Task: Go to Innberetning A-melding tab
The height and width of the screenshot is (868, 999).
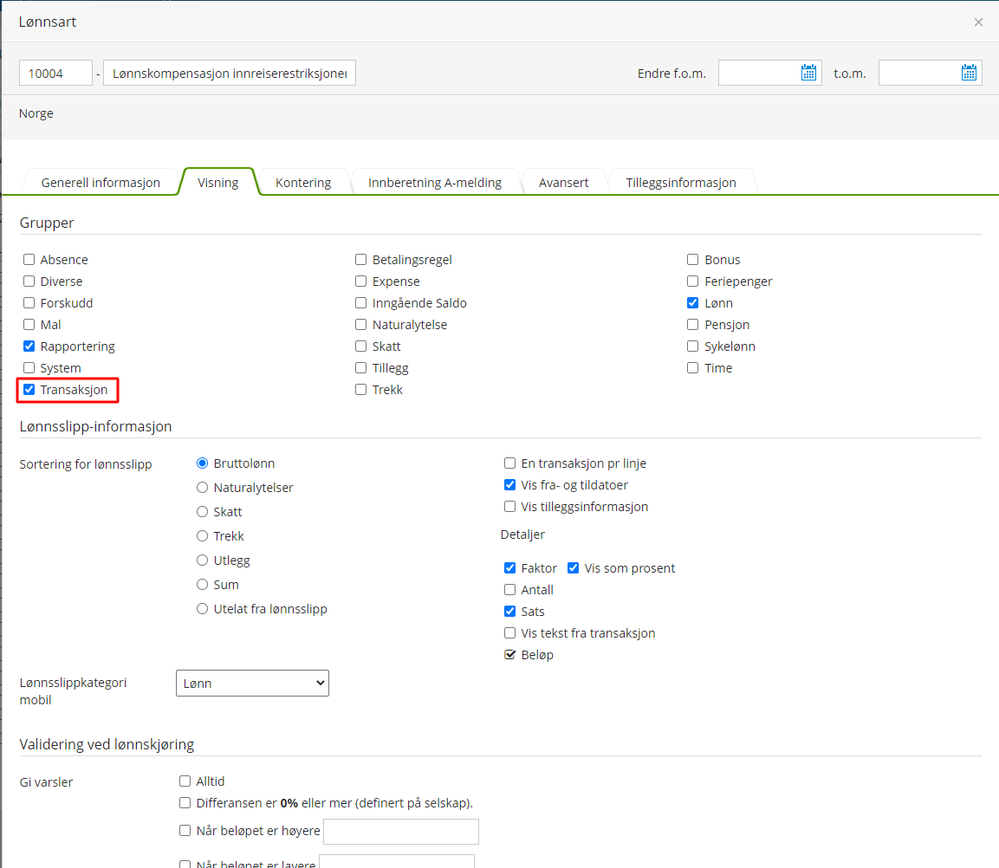Action: (x=435, y=182)
